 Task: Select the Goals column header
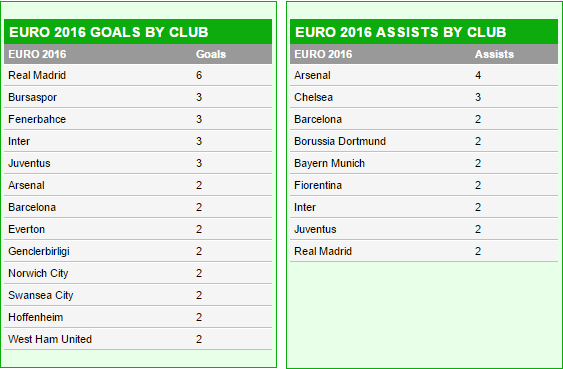[x=211, y=54]
